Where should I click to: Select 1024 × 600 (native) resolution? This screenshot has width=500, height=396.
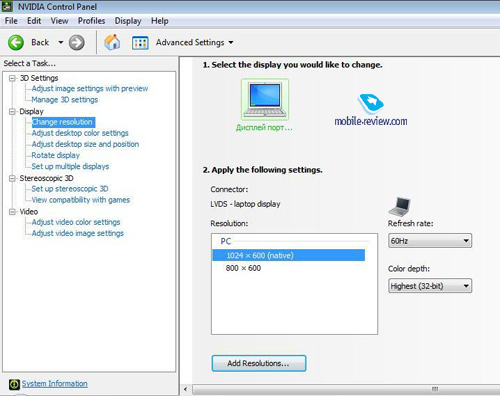[289, 255]
